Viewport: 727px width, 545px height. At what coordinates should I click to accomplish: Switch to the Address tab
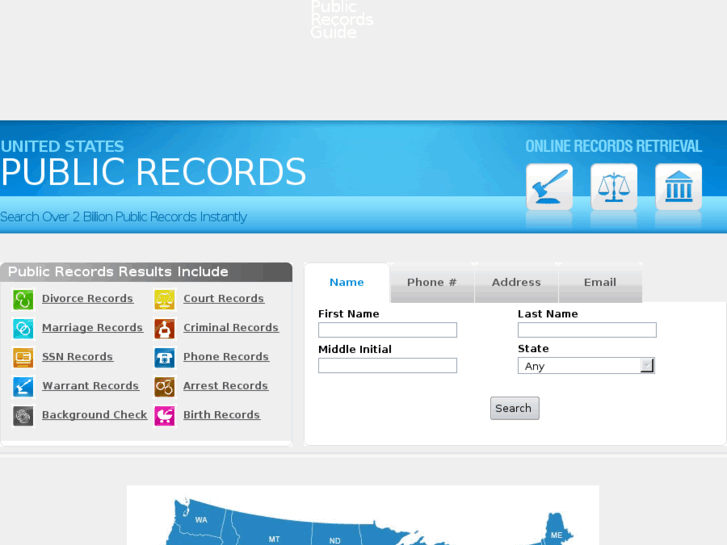click(516, 282)
